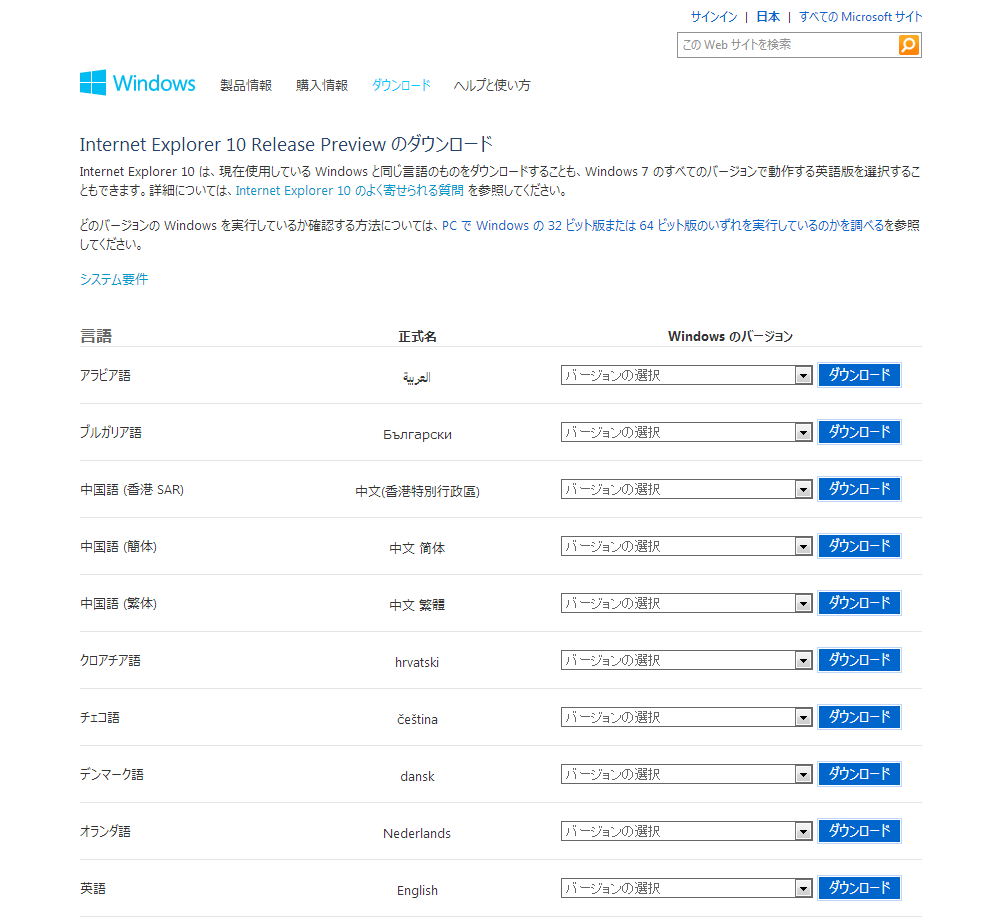Open the 32 ビット版または 64 ビット版 check link
Image resolution: width=1000 pixels, height=919 pixels.
[x=663, y=225]
